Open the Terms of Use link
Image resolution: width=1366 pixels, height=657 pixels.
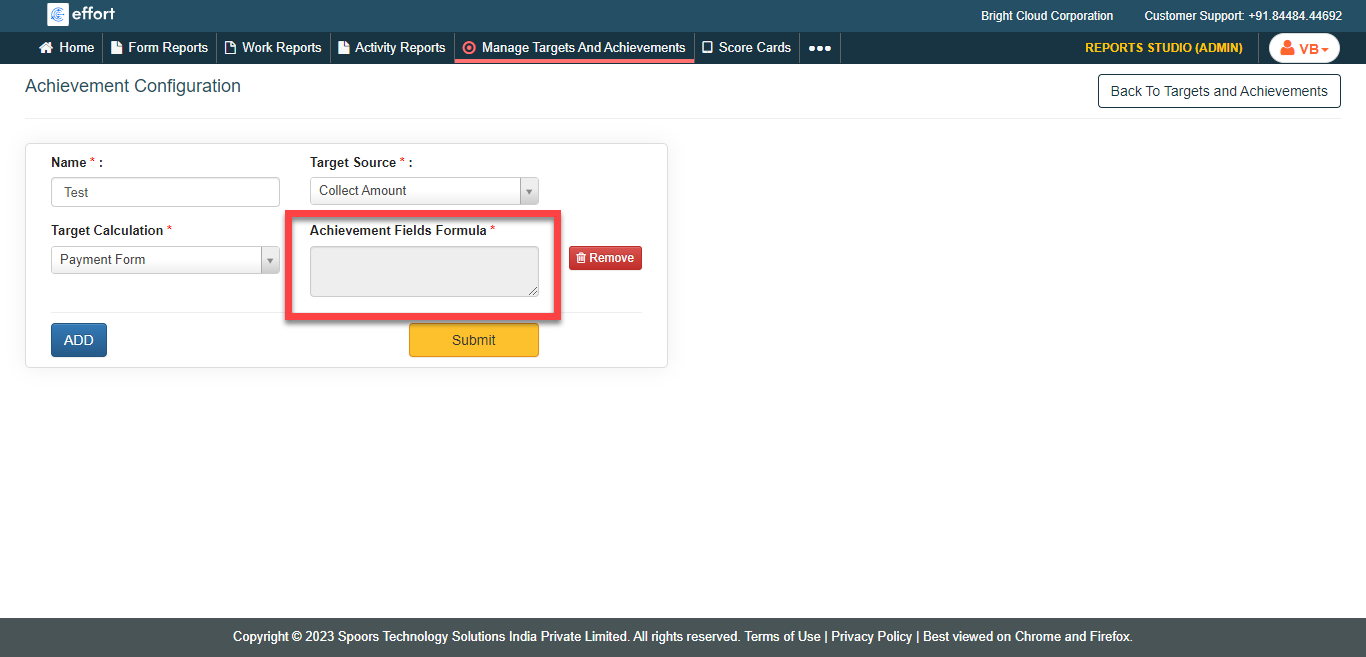(x=782, y=636)
